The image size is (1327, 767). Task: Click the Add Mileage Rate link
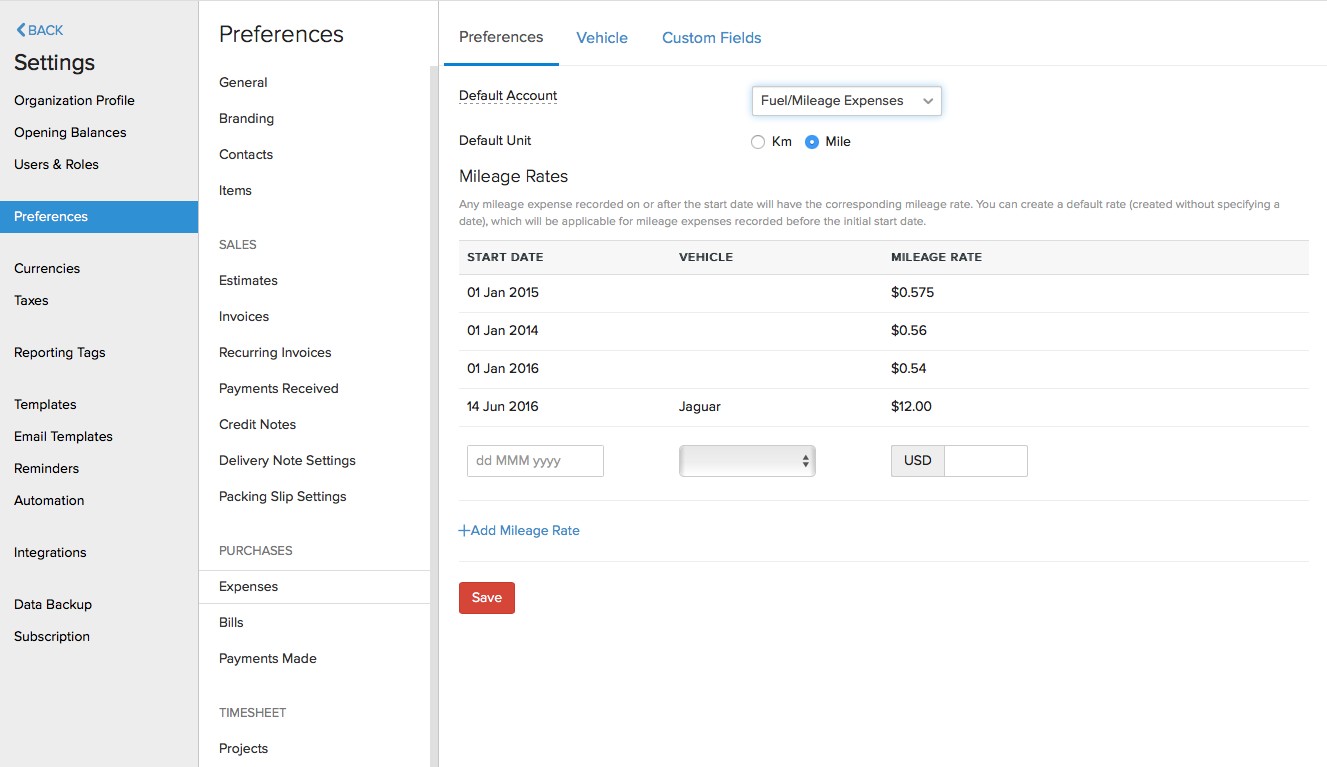(519, 531)
